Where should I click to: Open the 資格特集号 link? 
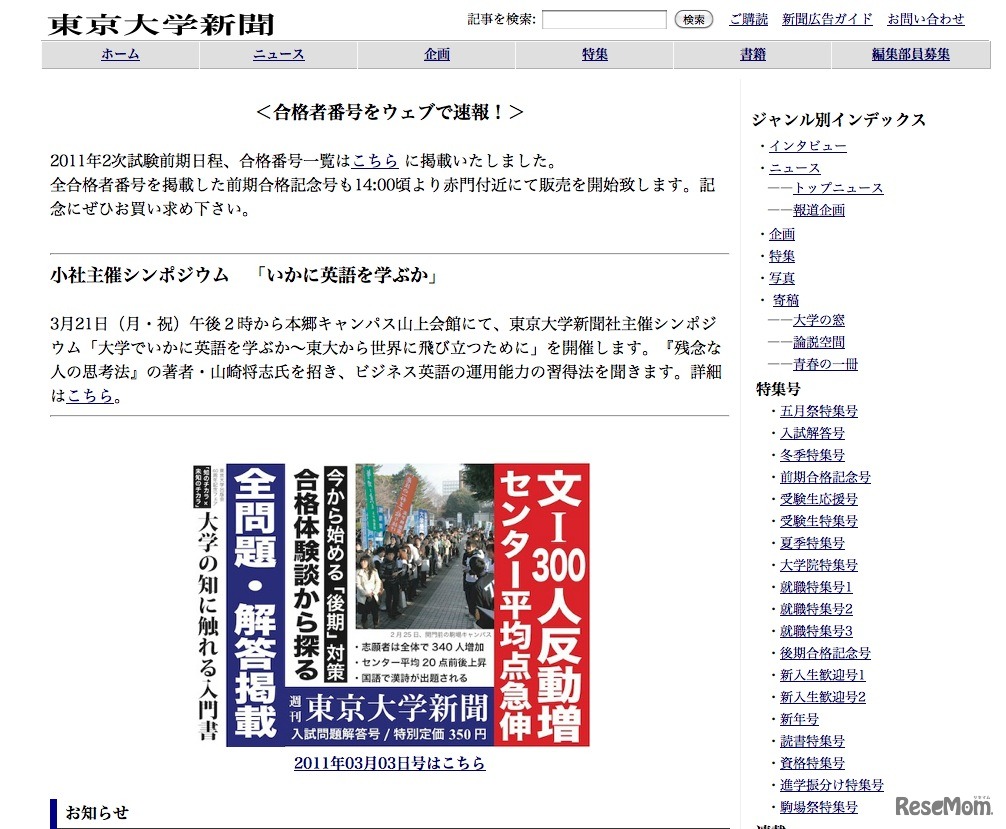[812, 763]
